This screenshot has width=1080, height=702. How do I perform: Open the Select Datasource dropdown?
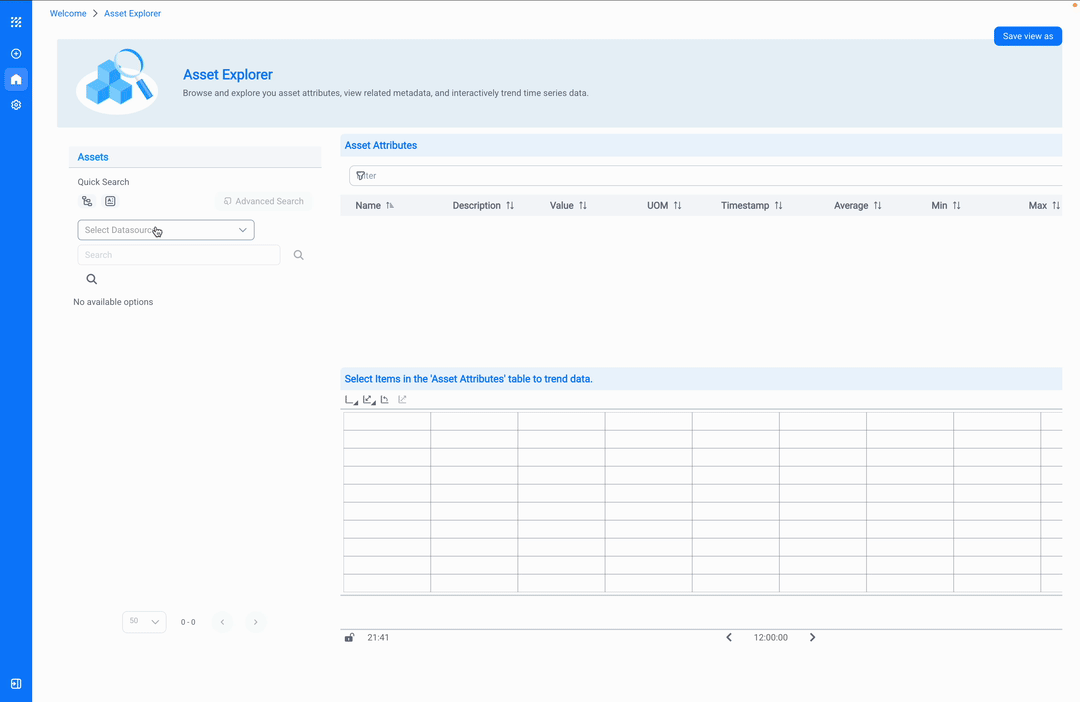tap(165, 230)
